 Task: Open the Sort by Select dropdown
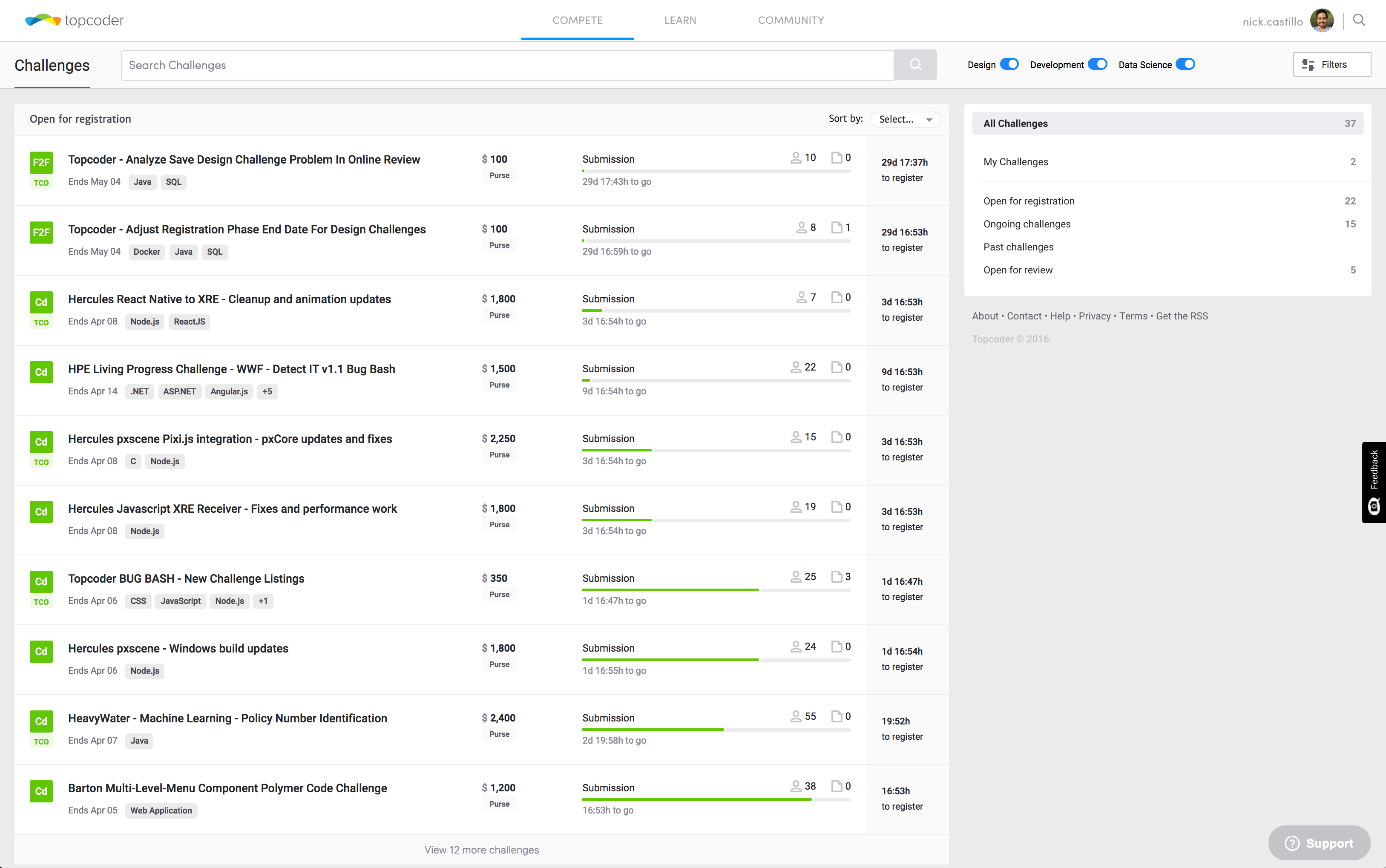click(906, 119)
